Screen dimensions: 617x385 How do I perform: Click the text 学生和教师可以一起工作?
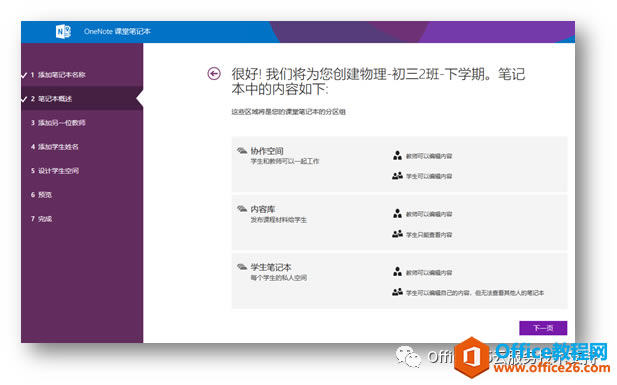(285, 161)
